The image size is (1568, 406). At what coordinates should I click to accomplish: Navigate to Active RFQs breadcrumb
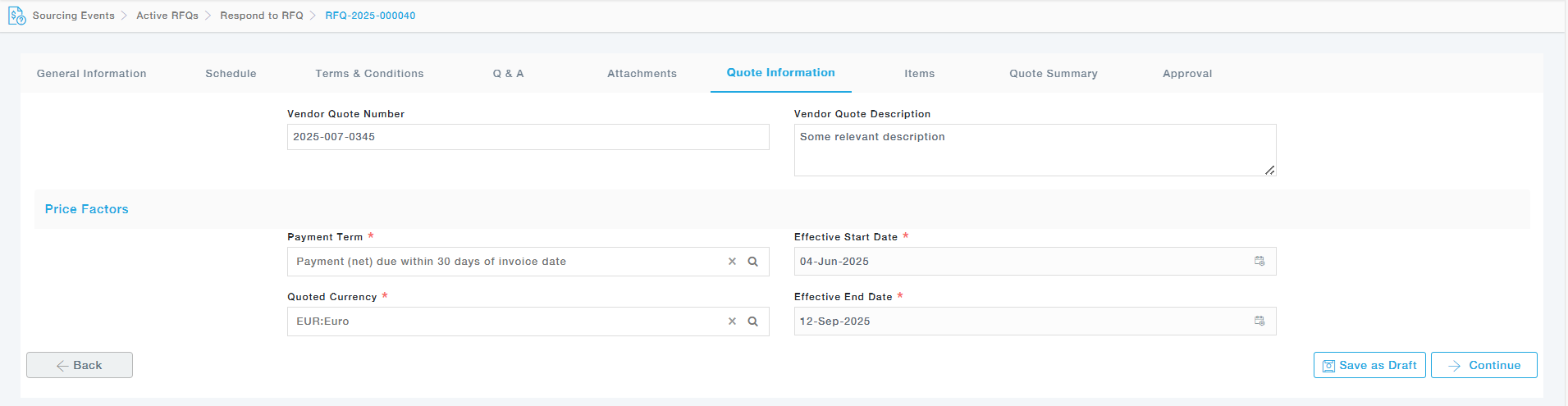pyautogui.click(x=167, y=16)
